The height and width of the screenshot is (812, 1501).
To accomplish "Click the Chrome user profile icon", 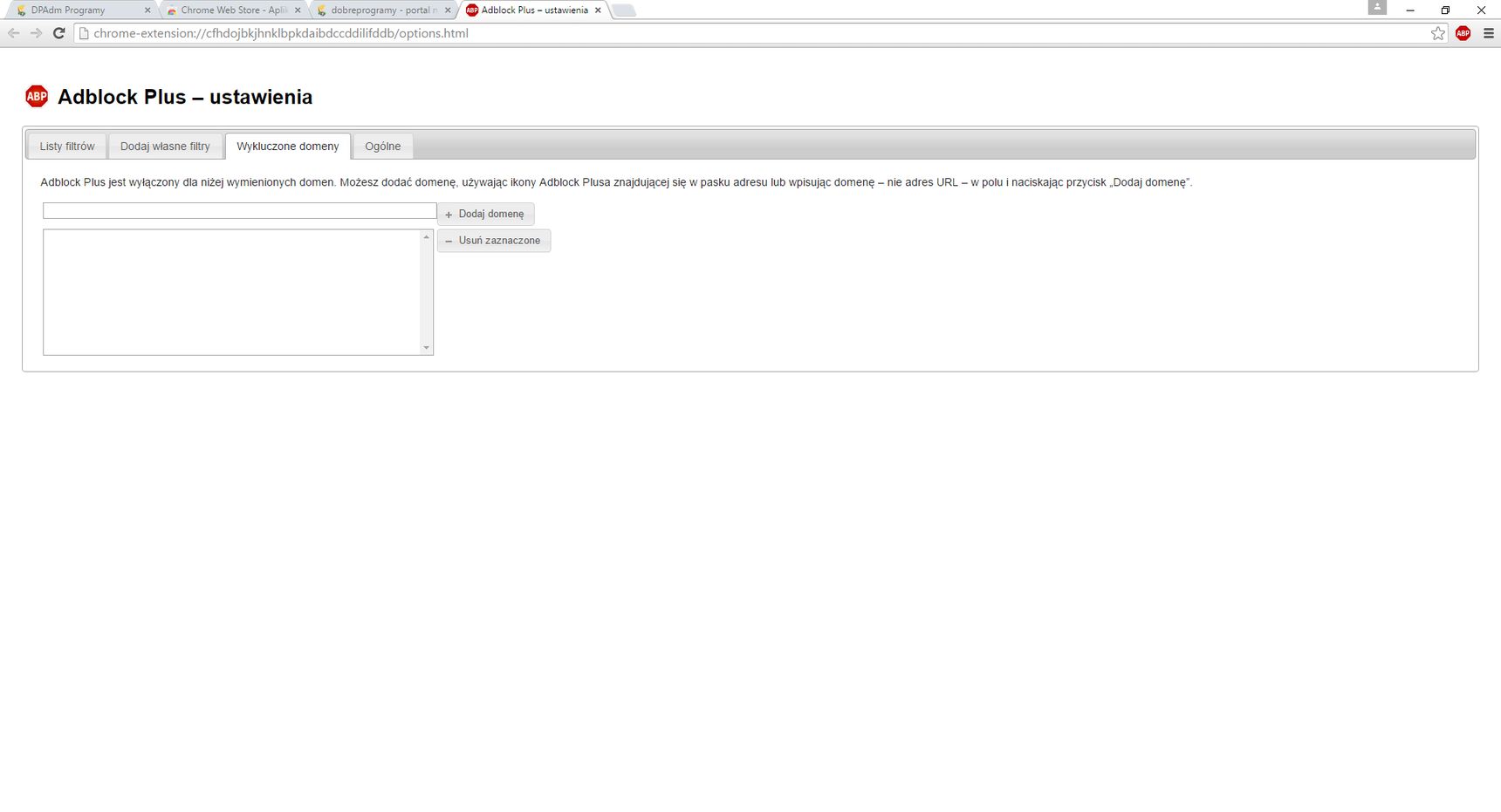I will [x=1377, y=7].
